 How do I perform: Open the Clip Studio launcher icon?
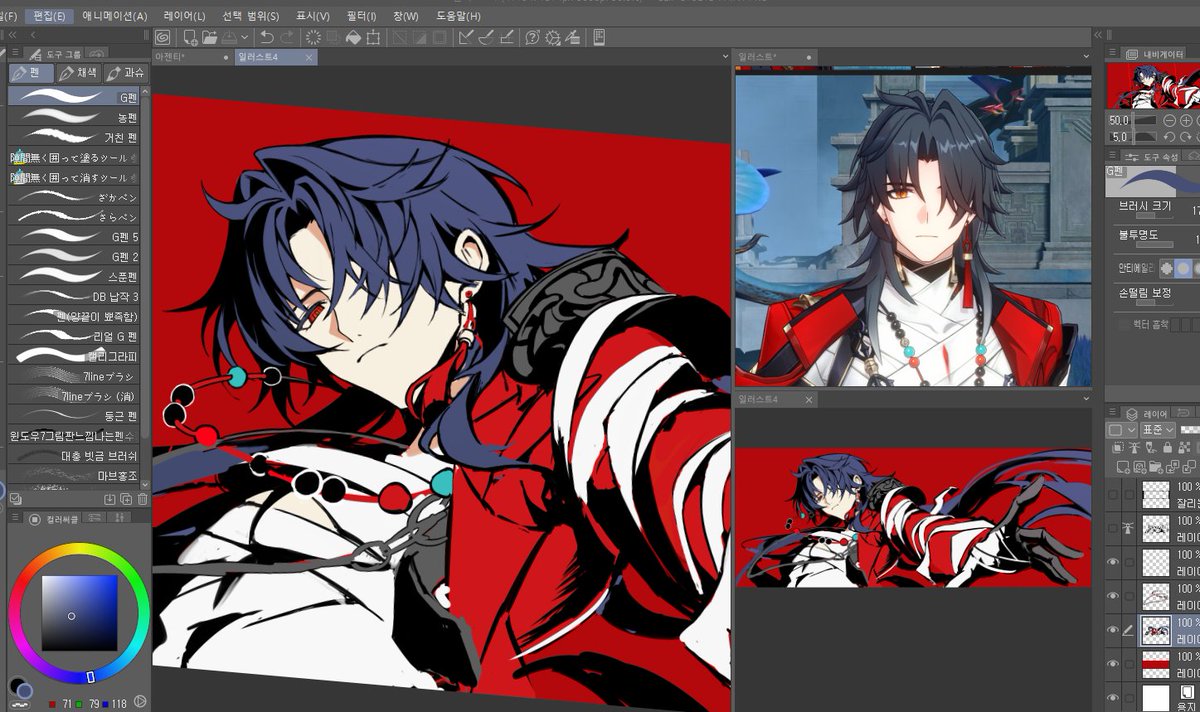pyautogui.click(x=162, y=37)
